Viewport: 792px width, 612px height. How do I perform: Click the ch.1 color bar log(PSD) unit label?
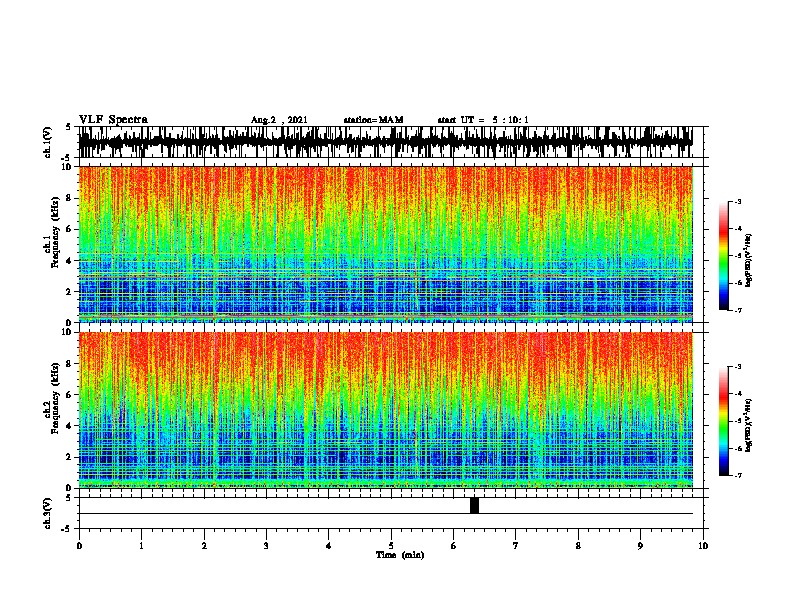click(x=749, y=260)
